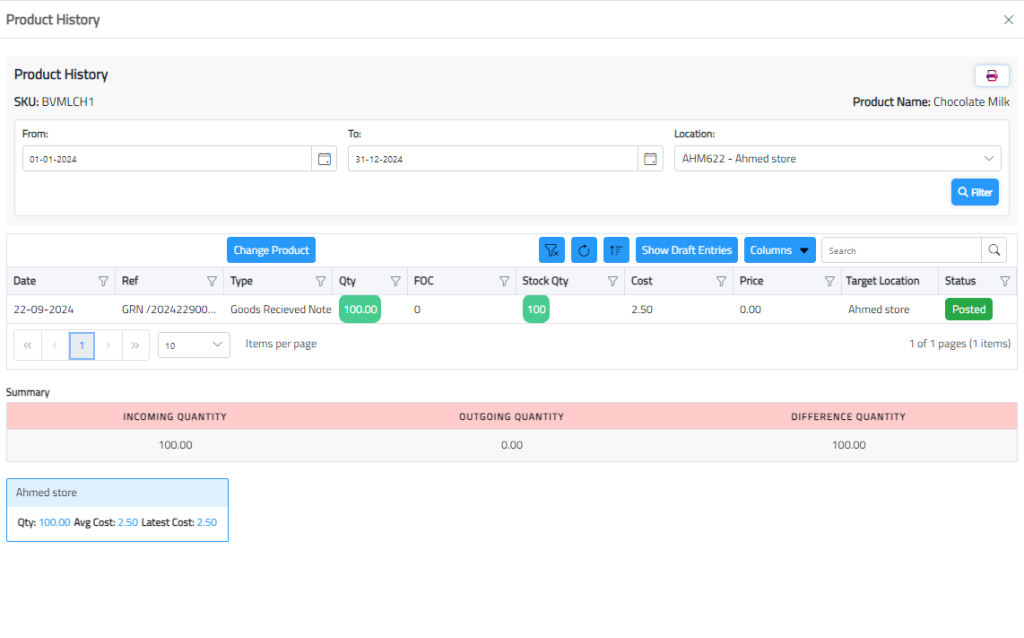Refresh the product history grid

(584, 250)
